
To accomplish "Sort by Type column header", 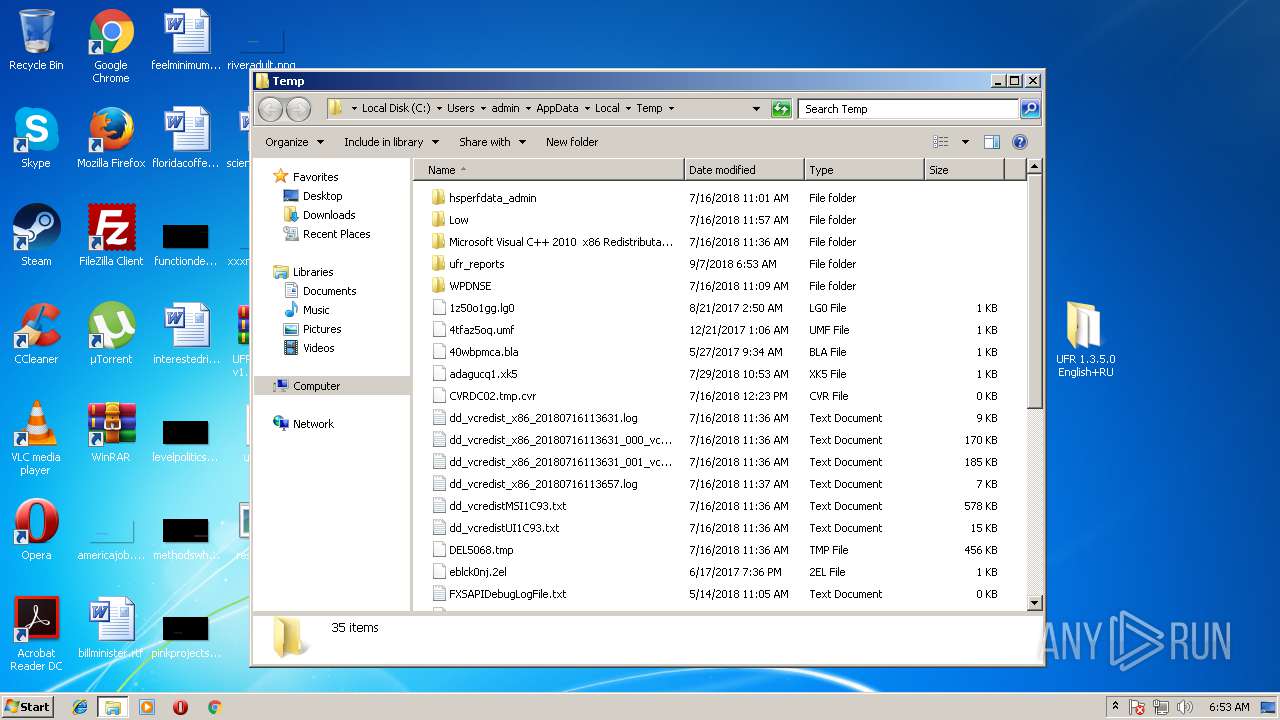I will tap(864, 170).
